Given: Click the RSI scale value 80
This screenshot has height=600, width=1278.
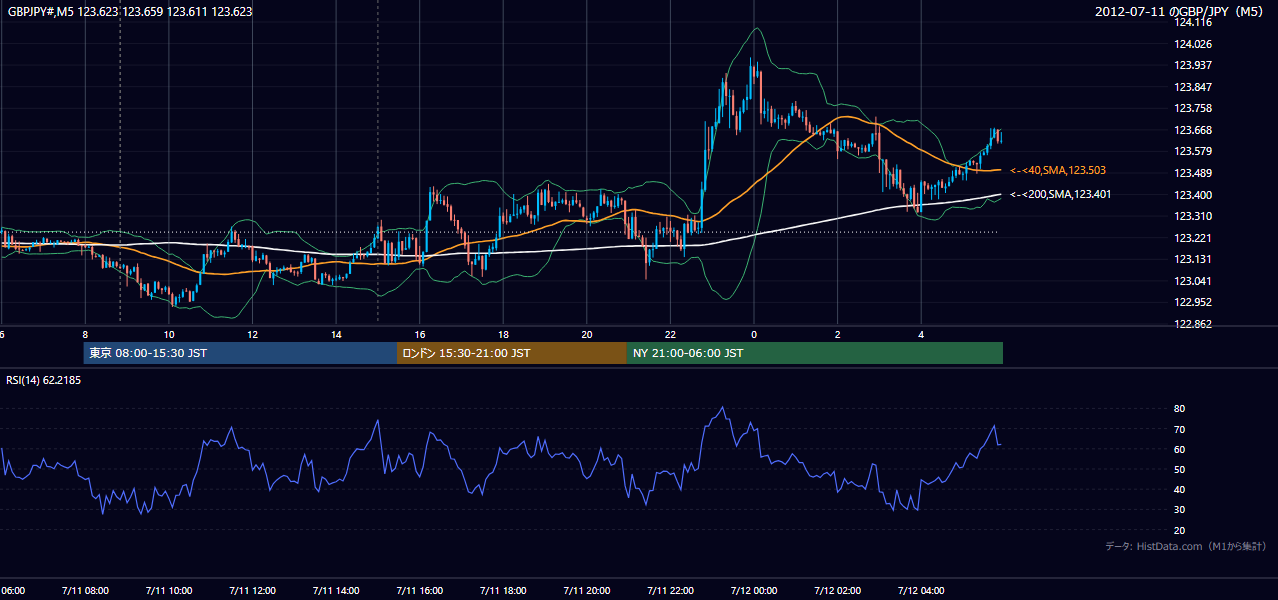Looking at the screenshot, I should point(1179,409).
